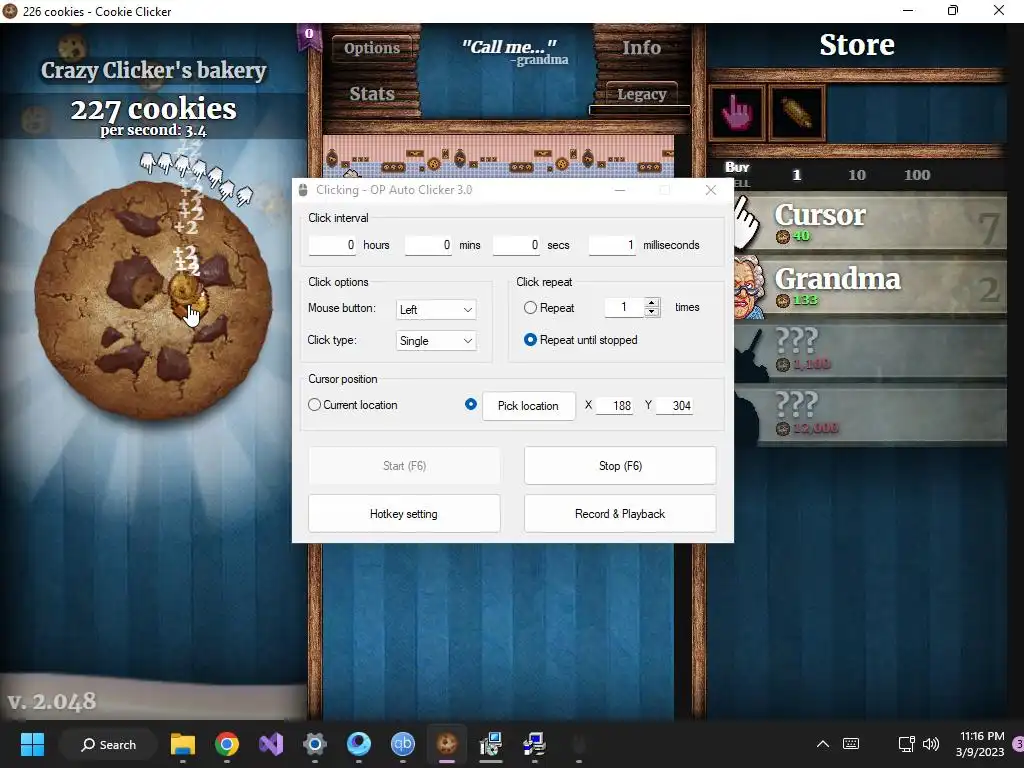The width and height of the screenshot is (1024, 768).
Task: Click the X coordinate field
Action: coord(615,406)
